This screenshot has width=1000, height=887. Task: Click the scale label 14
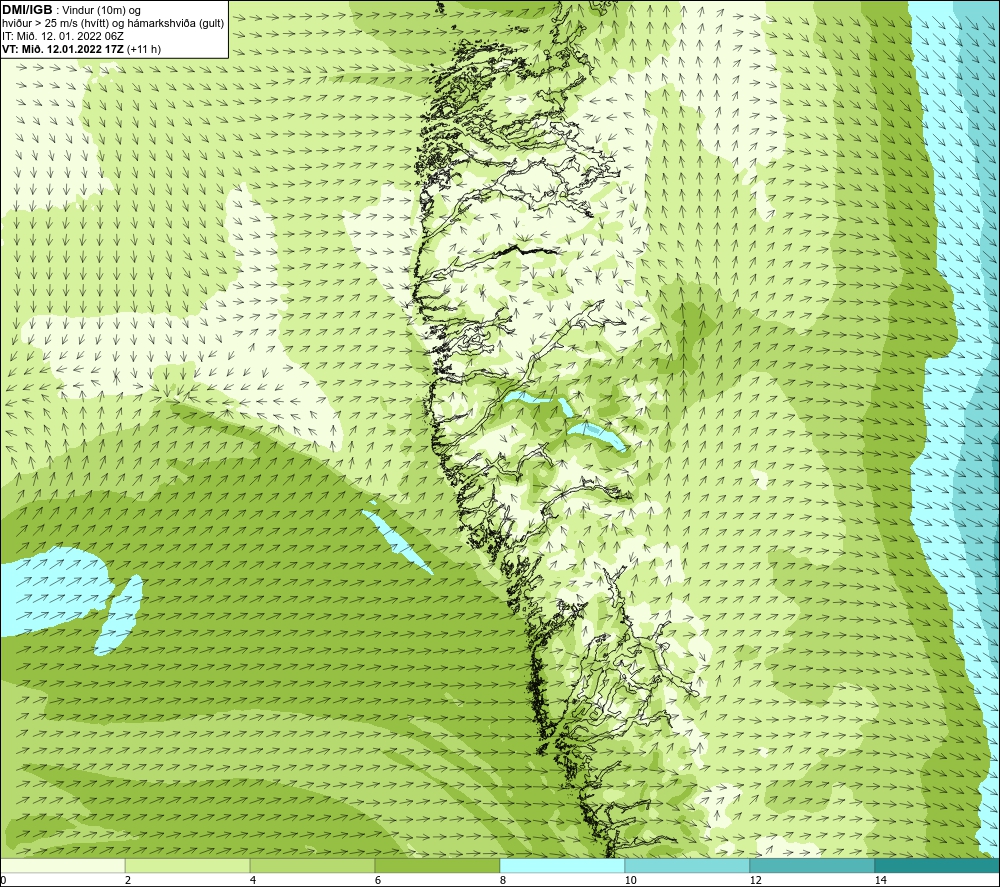coord(880,880)
